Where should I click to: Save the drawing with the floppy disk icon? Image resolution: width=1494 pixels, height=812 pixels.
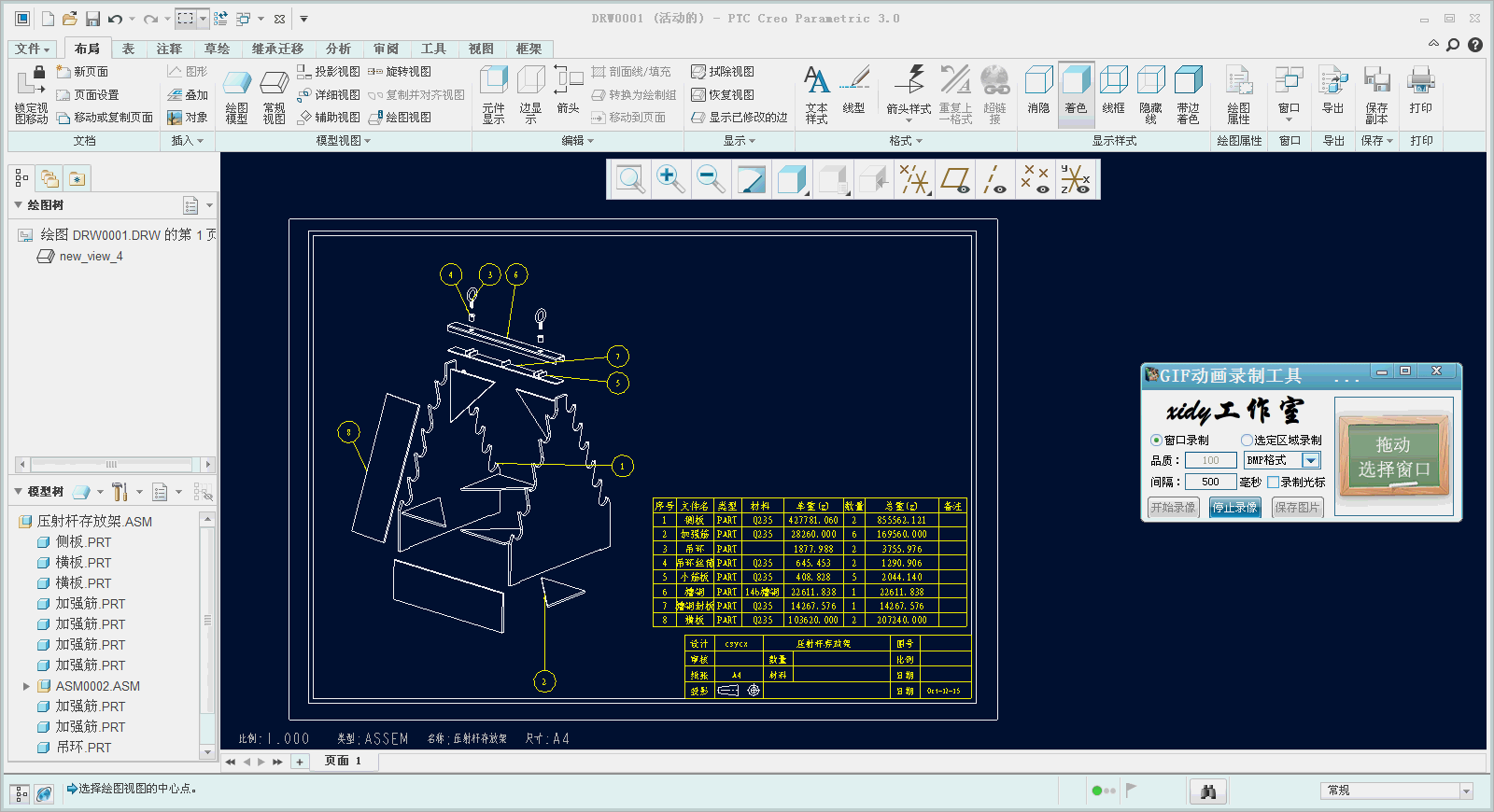(92, 19)
